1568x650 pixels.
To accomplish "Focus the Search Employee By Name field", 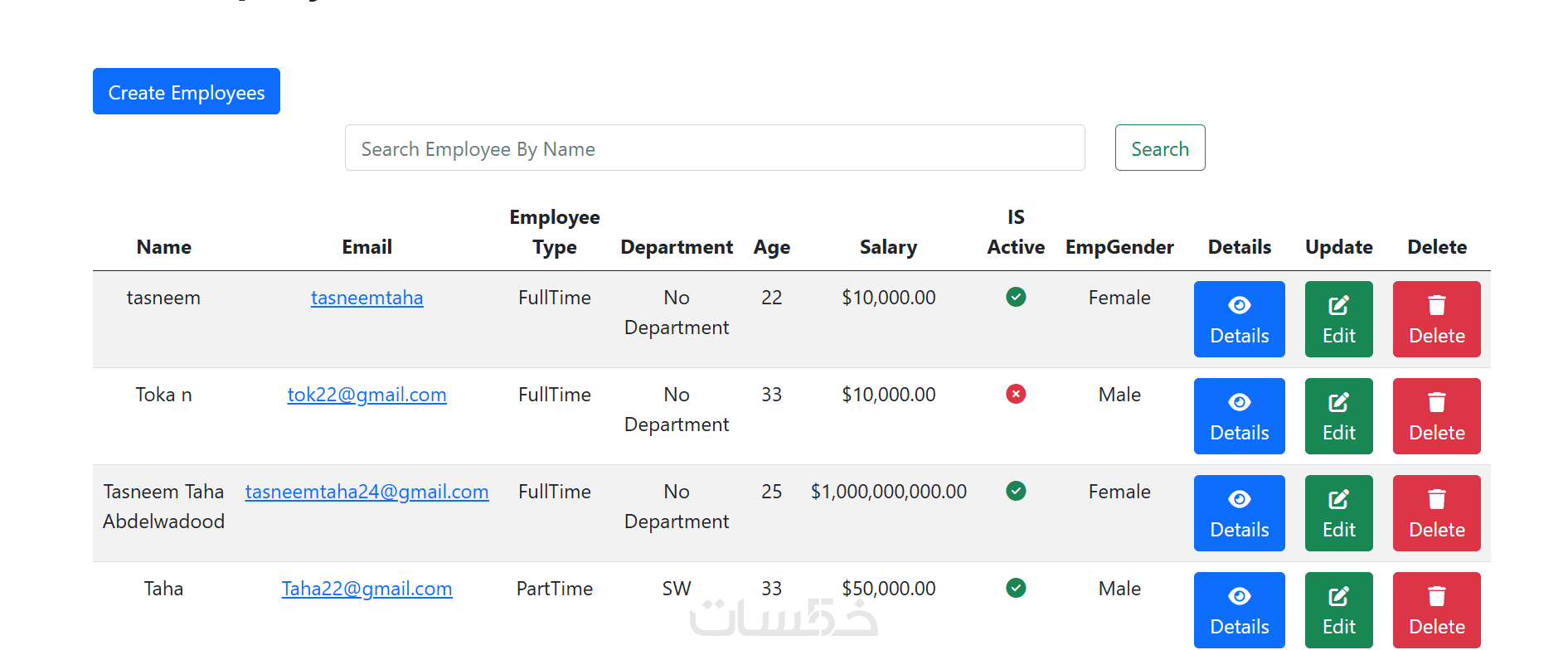I will pos(714,148).
